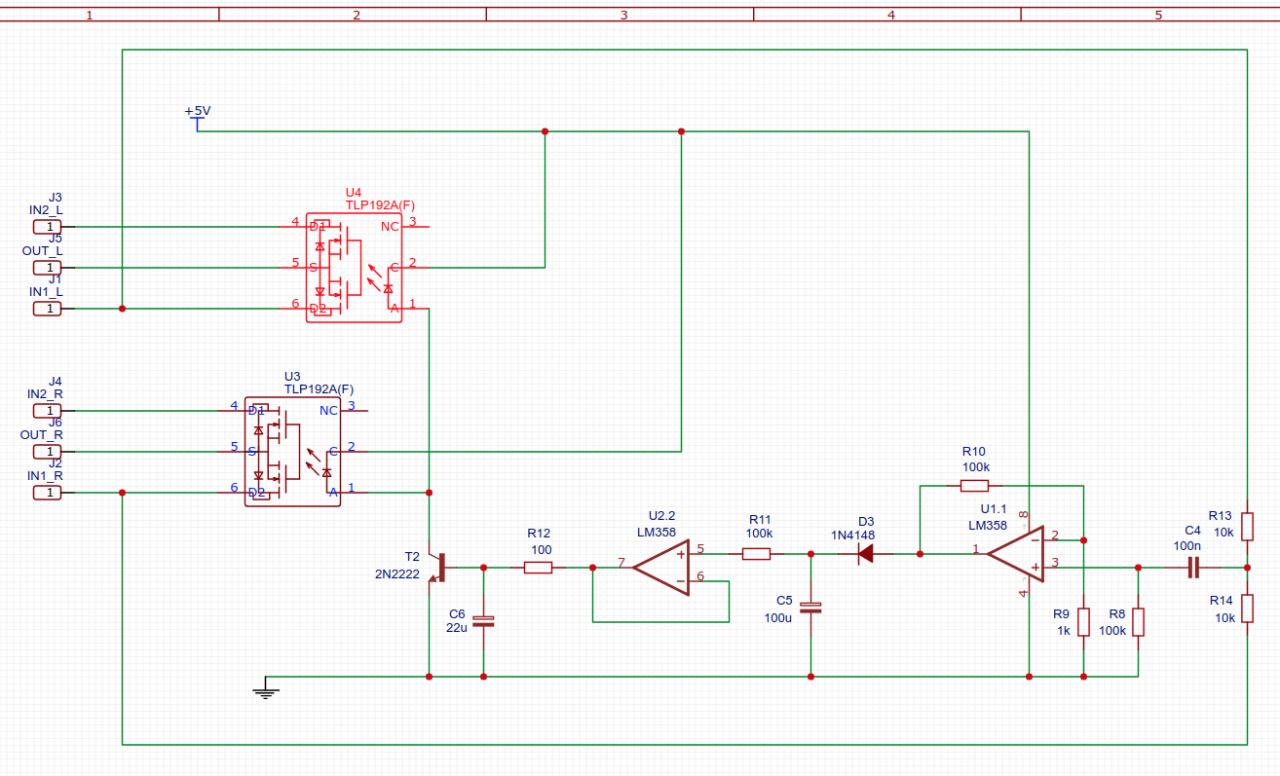
Task: Click the +5V label text
Action: (x=197, y=110)
